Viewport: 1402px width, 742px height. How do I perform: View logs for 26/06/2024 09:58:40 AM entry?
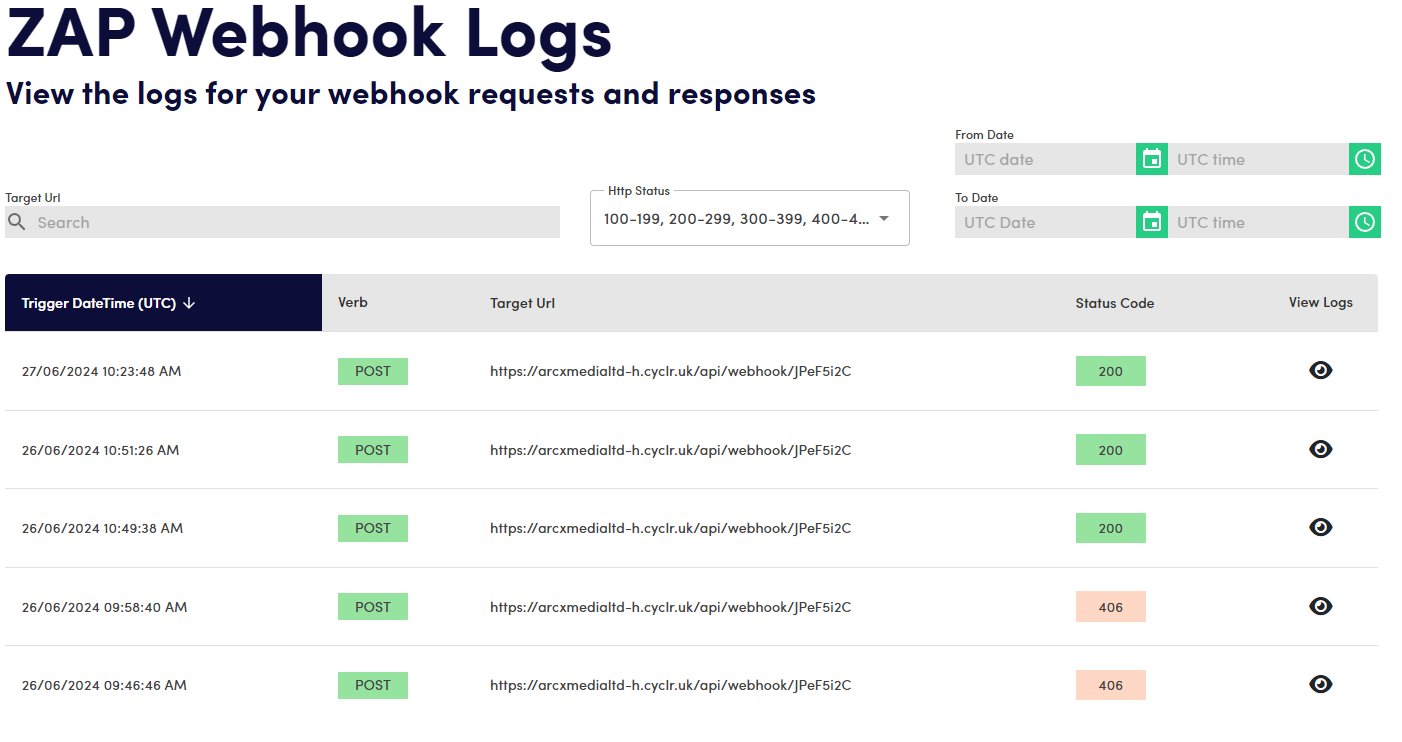pyautogui.click(x=1320, y=607)
